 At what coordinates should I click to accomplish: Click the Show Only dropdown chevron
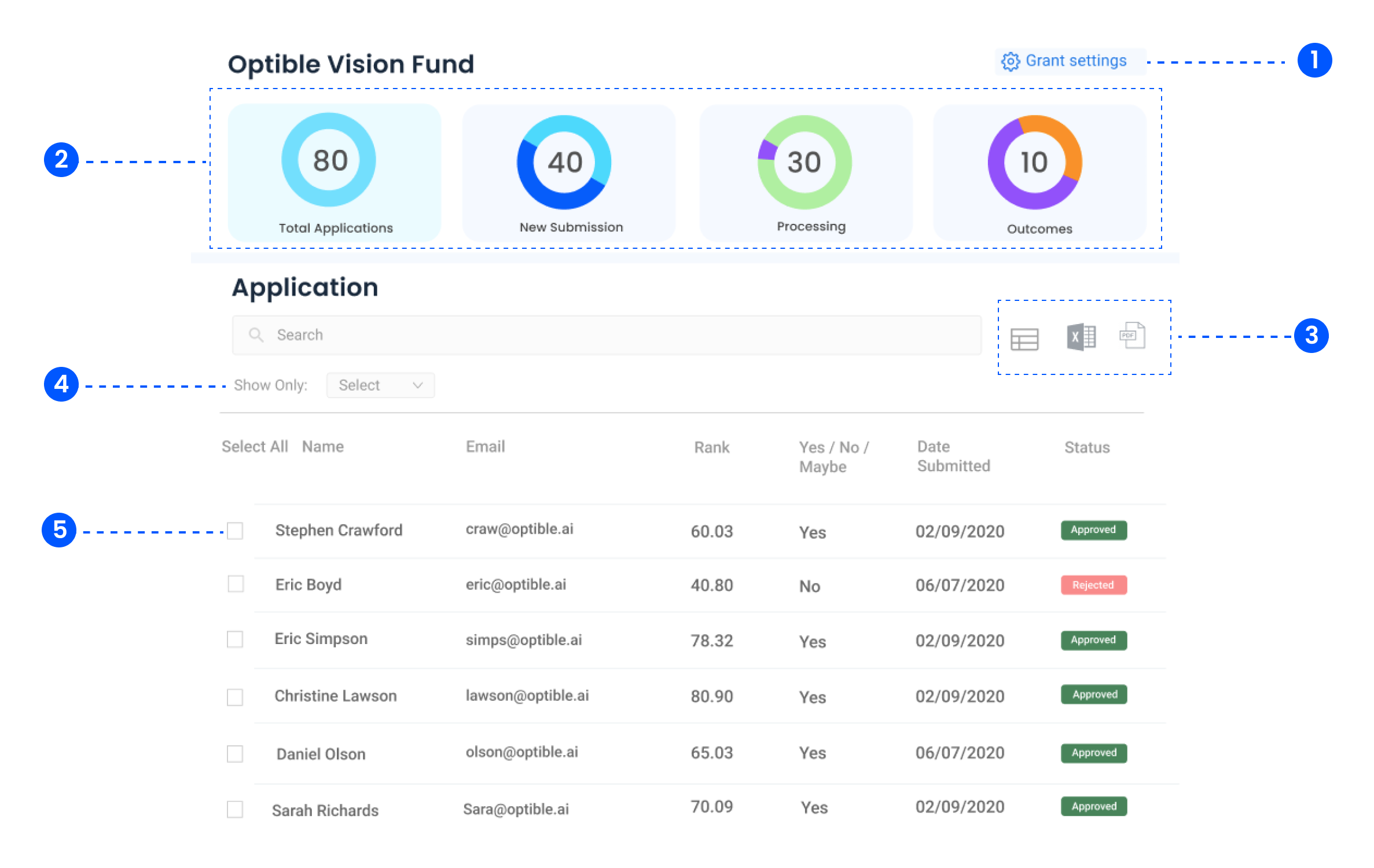tap(418, 385)
